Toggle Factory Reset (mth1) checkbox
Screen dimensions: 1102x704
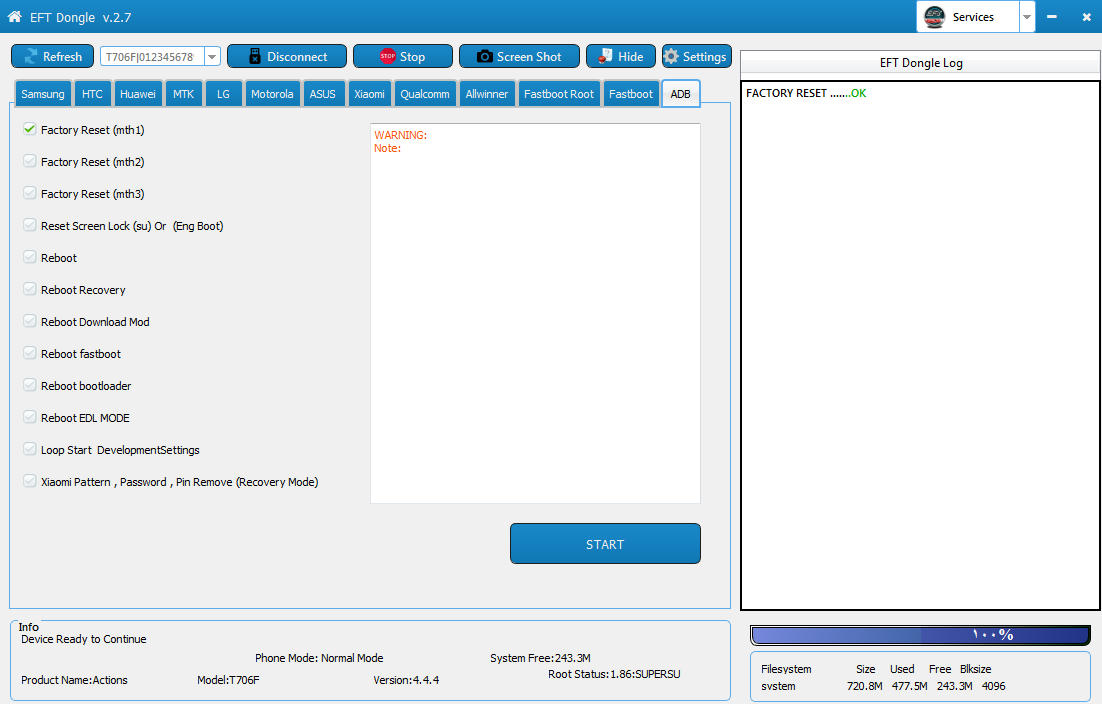coord(30,129)
